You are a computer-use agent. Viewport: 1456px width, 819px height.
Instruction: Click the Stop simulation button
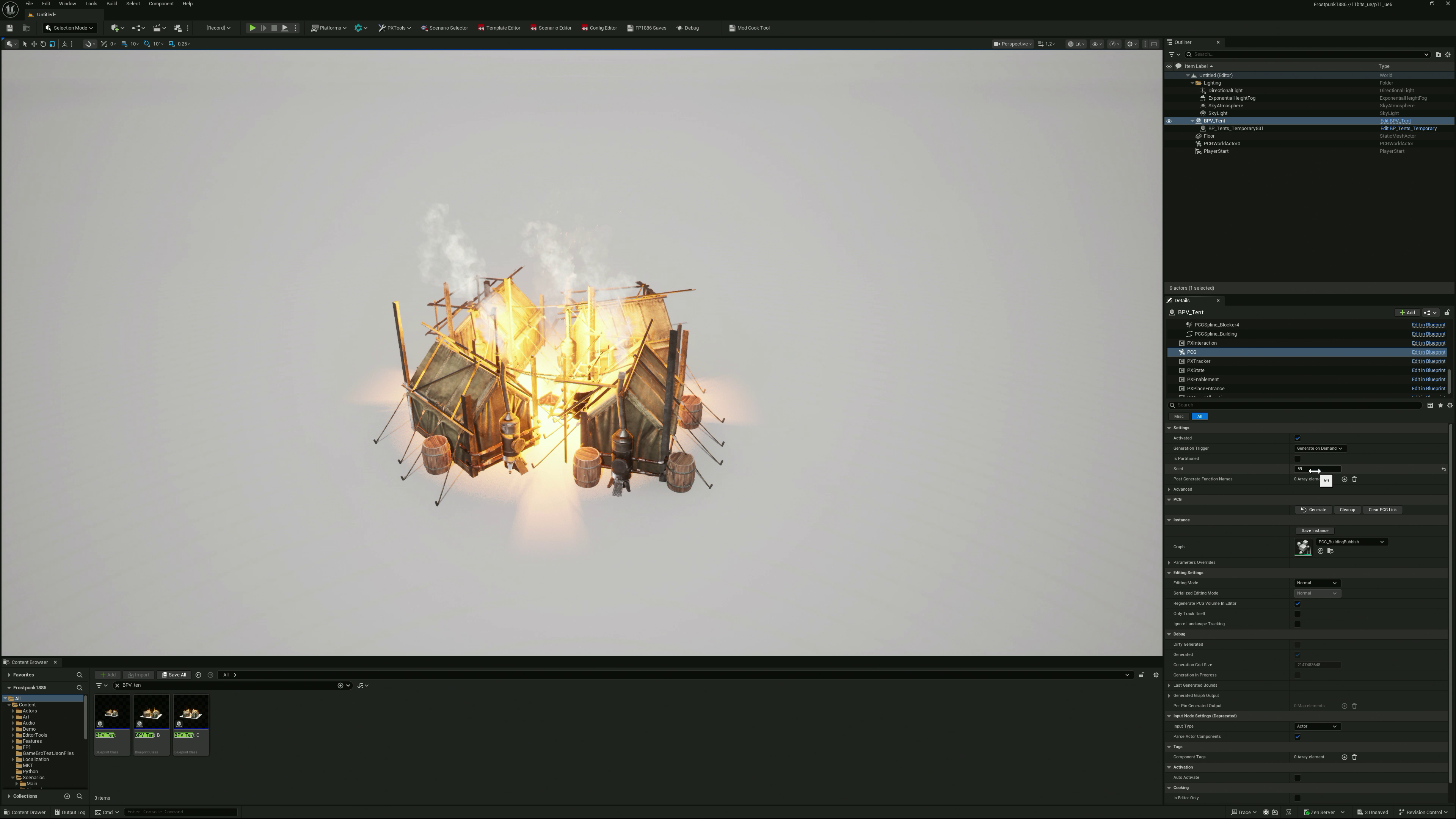pos(274,28)
